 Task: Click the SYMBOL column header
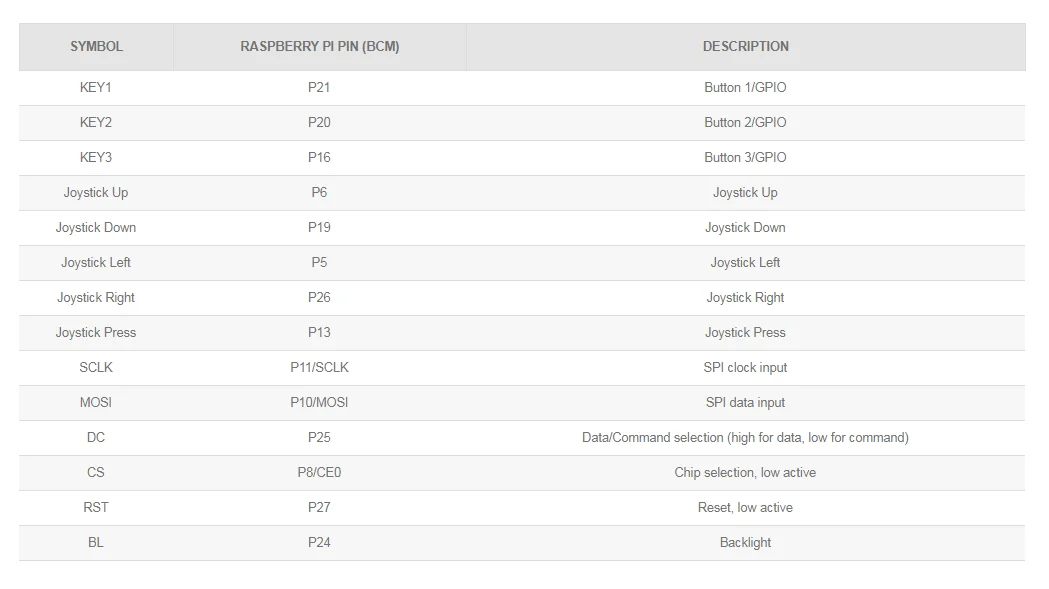pyautogui.click(x=96, y=46)
